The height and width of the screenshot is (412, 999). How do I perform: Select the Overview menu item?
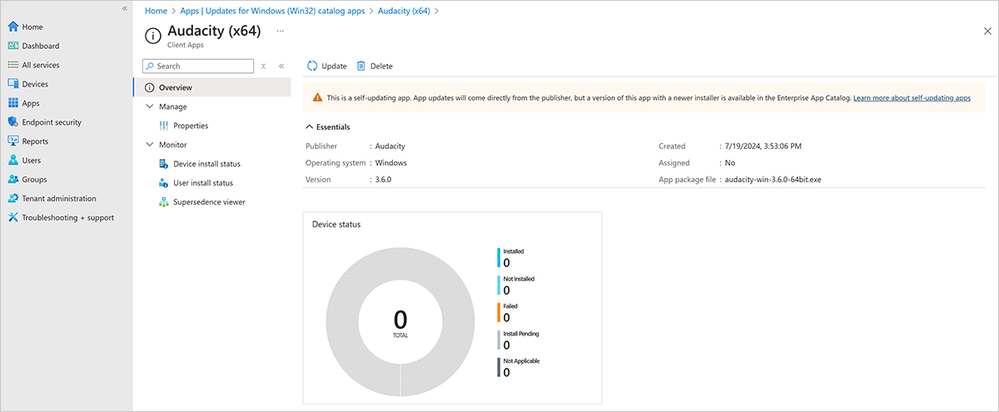pyautogui.click(x=175, y=87)
